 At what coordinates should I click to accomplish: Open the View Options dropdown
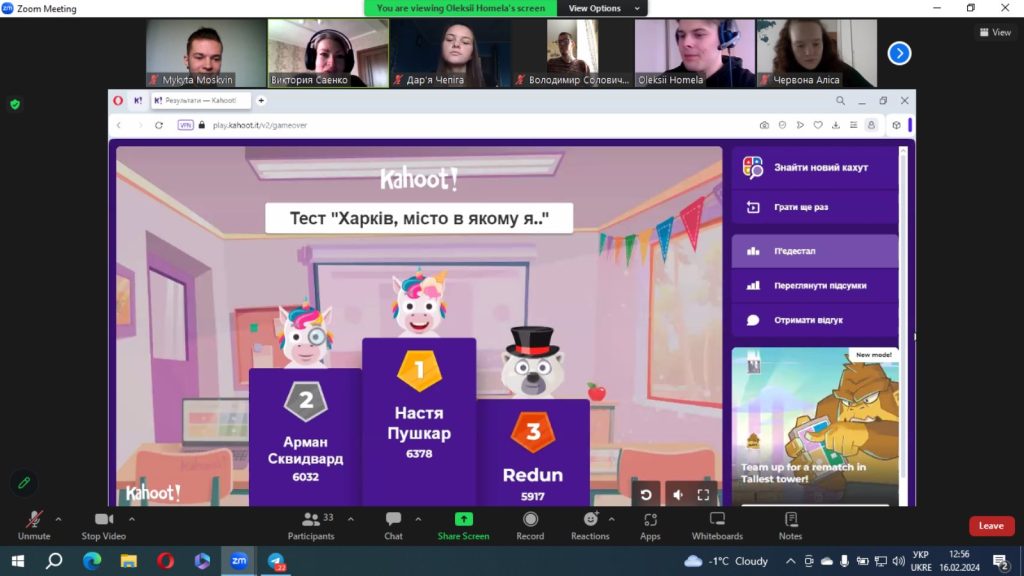point(603,8)
